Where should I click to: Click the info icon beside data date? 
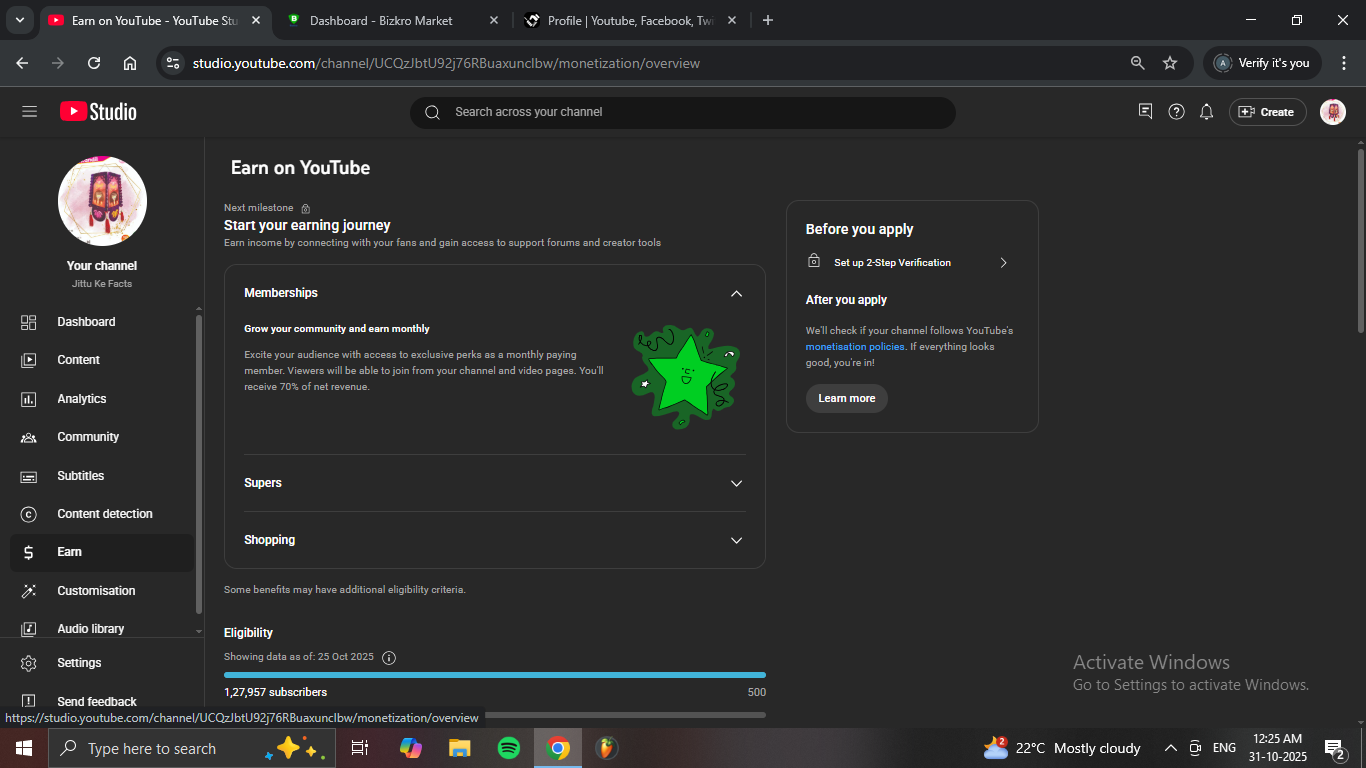tap(389, 657)
